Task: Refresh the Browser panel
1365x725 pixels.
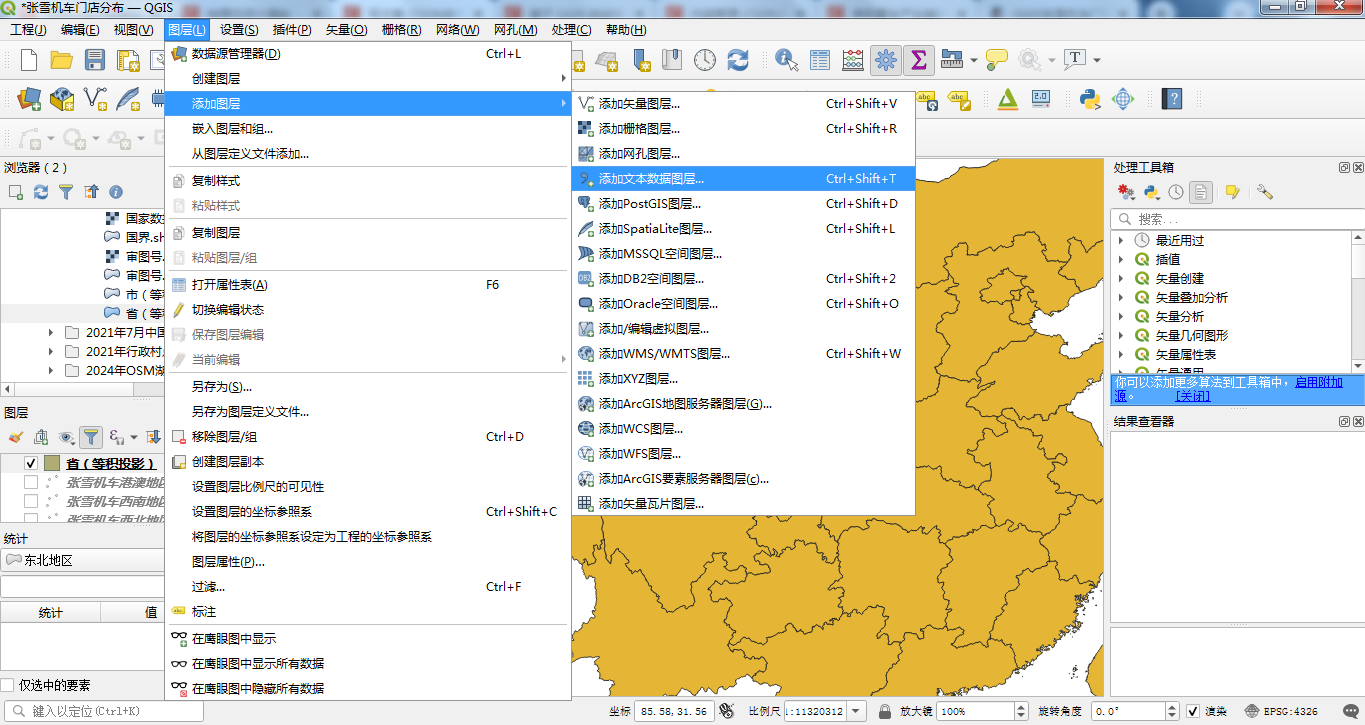Action: (41, 192)
